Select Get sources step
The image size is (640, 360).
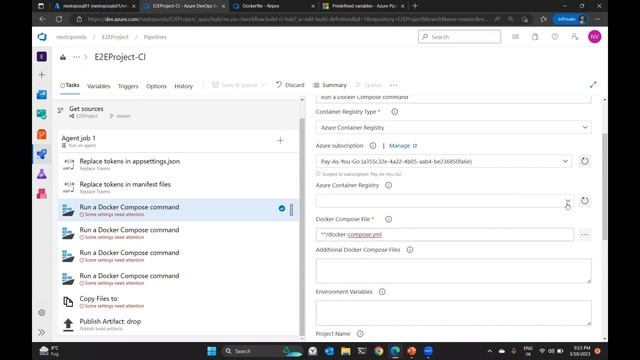click(x=178, y=112)
